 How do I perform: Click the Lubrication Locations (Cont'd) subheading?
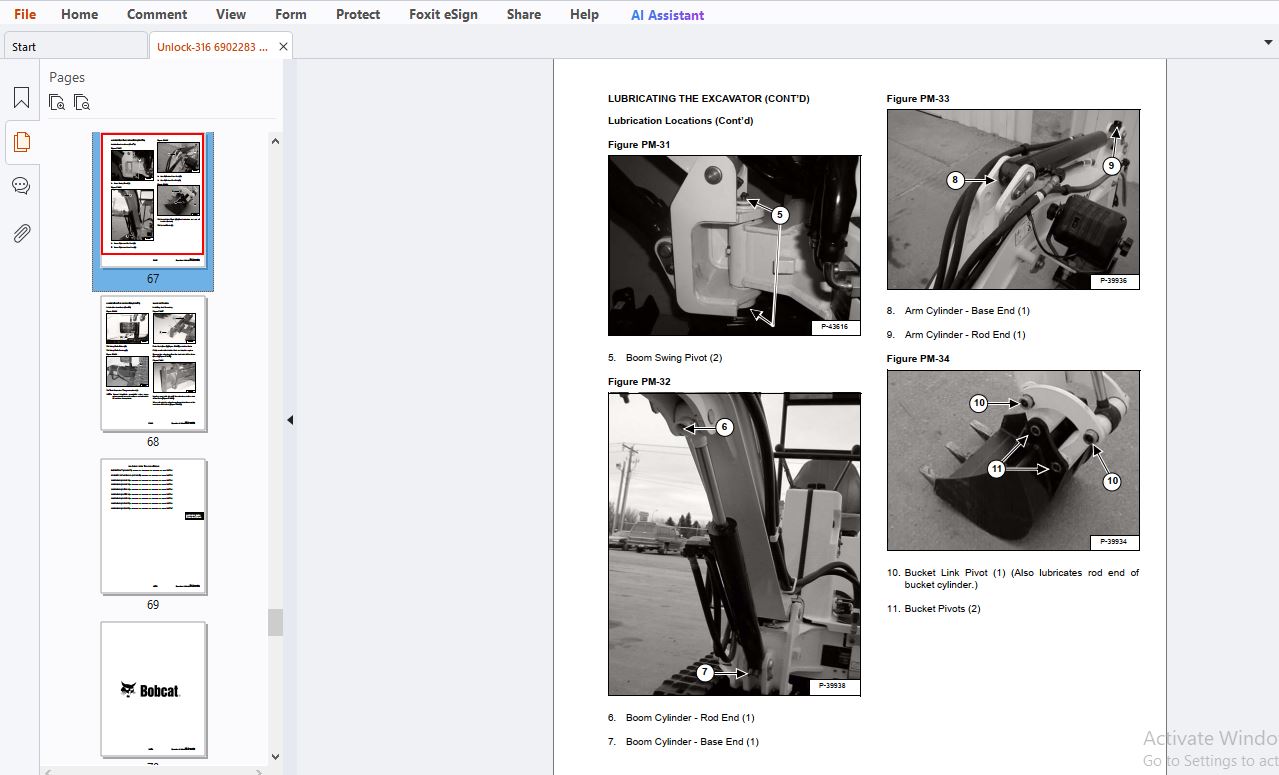[680, 121]
